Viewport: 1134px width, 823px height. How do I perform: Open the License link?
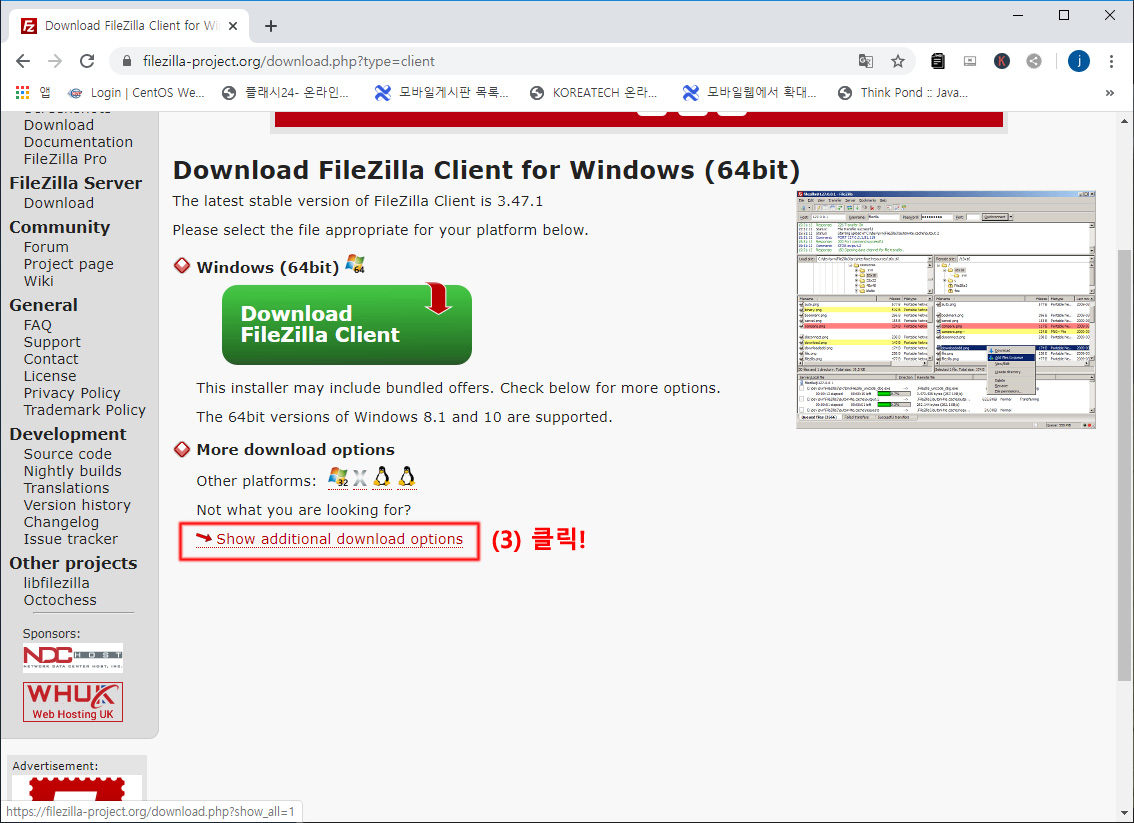point(50,376)
